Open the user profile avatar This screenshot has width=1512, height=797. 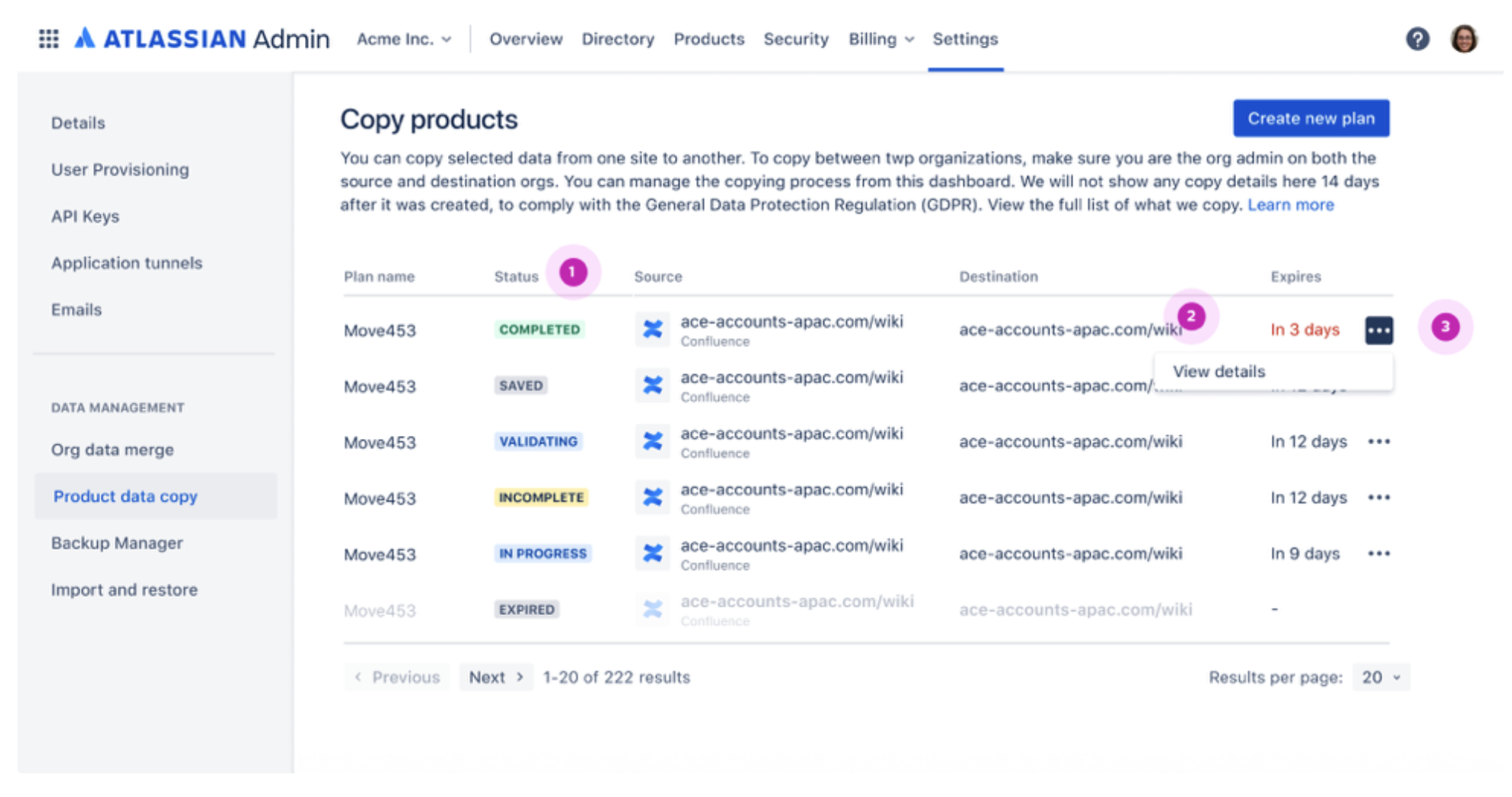coord(1464,38)
